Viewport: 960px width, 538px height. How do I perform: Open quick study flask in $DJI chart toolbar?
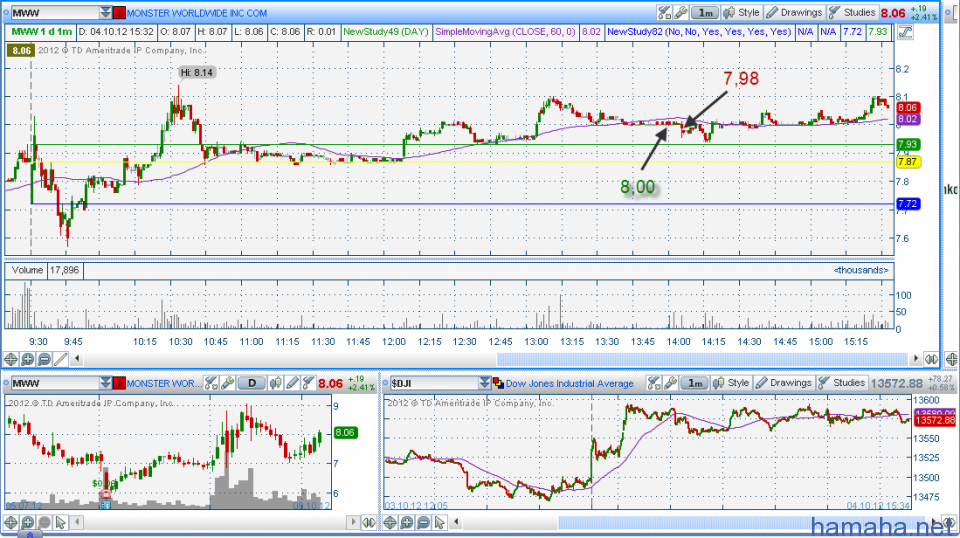(x=654, y=383)
